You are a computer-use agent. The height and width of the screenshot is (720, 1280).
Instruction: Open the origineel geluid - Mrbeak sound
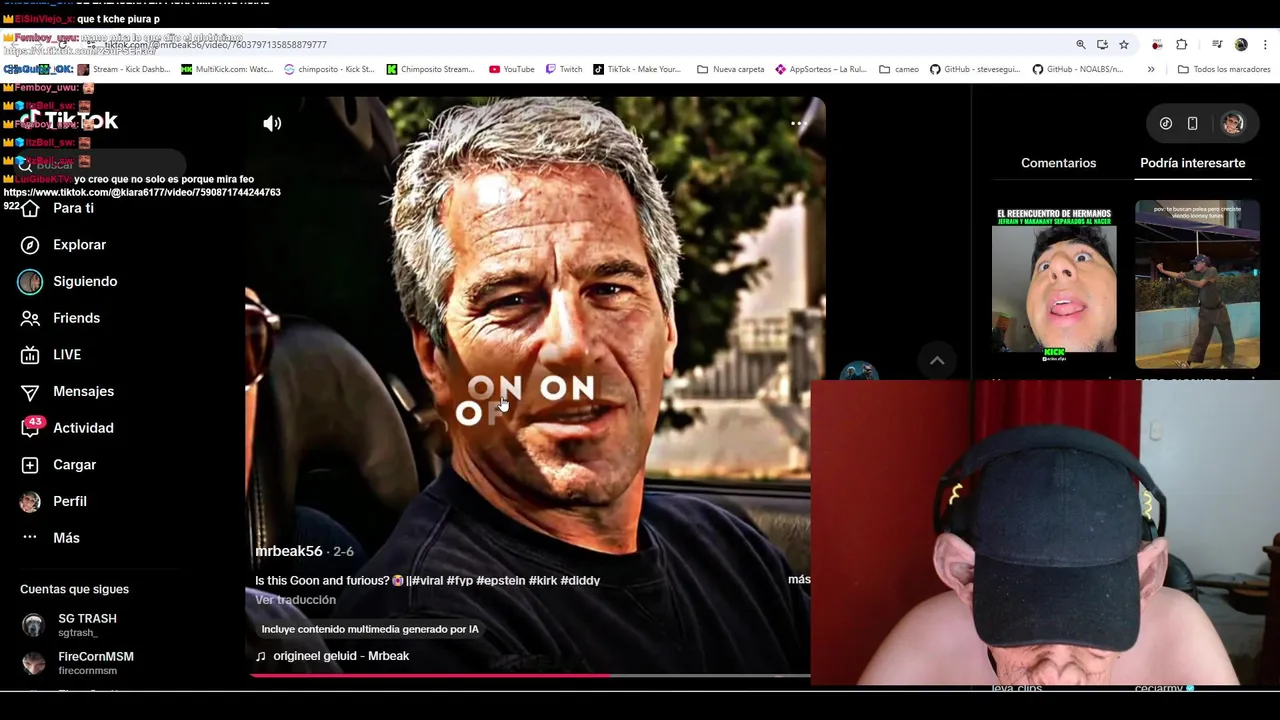pos(332,656)
